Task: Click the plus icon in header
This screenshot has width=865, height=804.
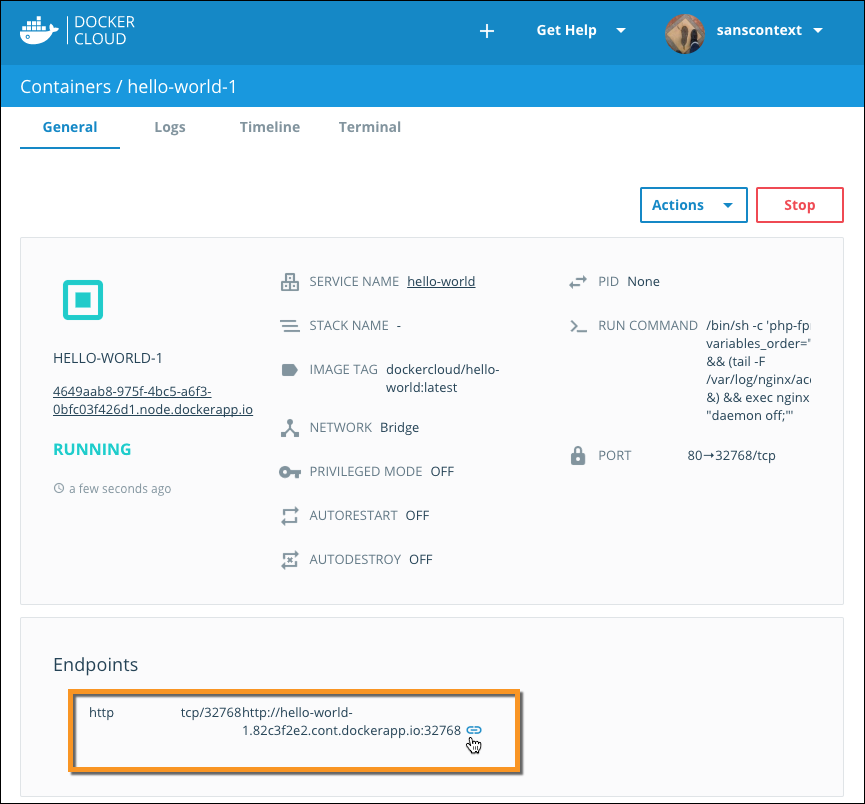Action: coord(487,31)
